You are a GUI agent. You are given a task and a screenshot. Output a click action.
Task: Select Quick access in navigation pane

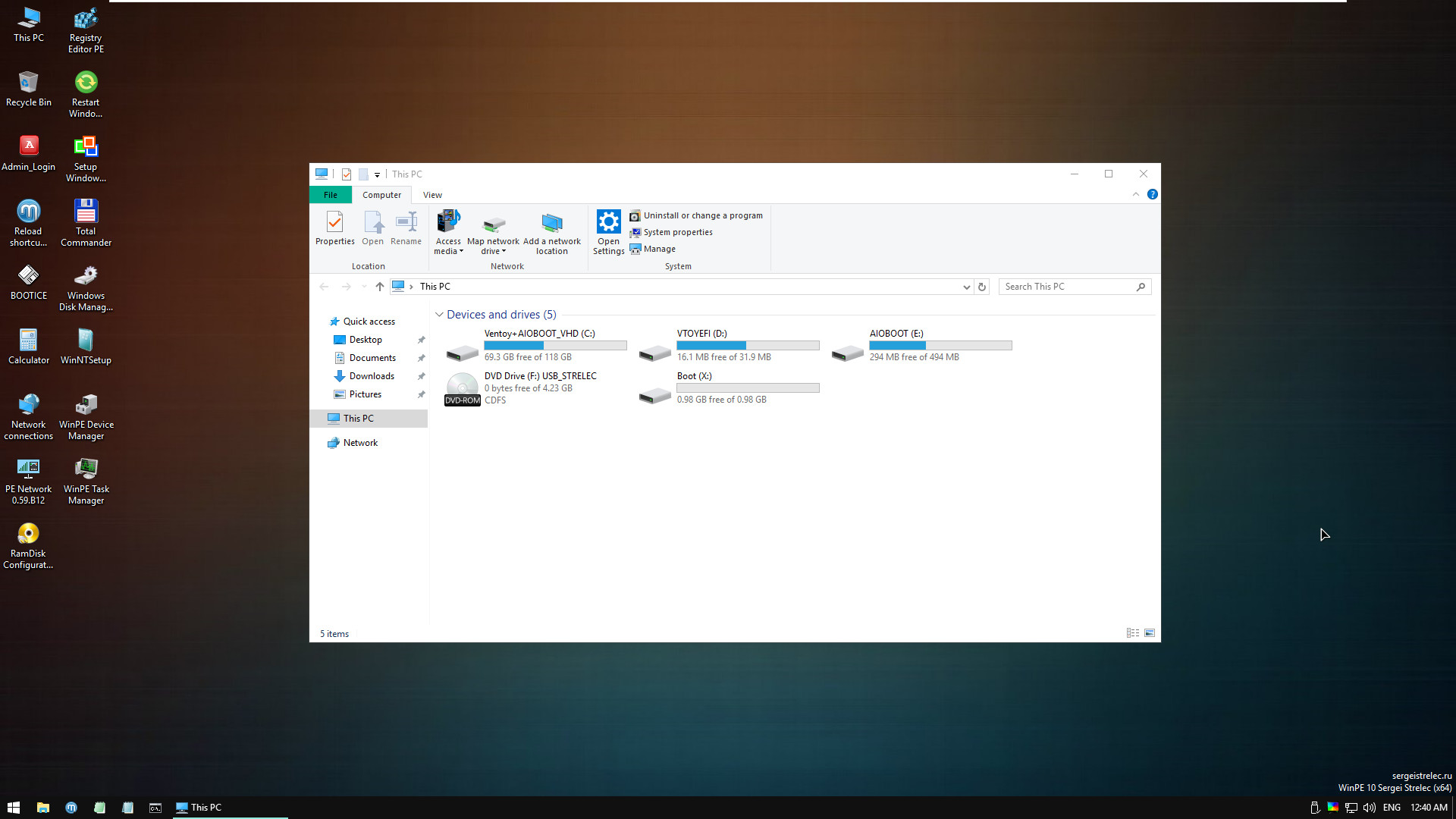coord(369,322)
